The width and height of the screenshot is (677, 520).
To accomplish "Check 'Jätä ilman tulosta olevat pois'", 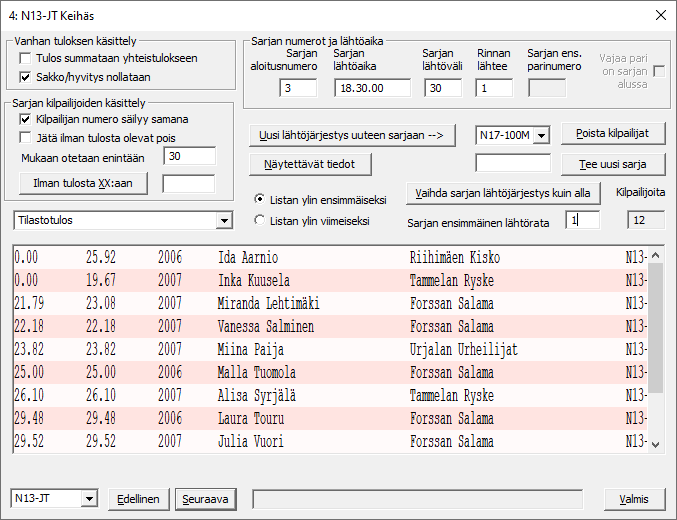I will click(26, 138).
